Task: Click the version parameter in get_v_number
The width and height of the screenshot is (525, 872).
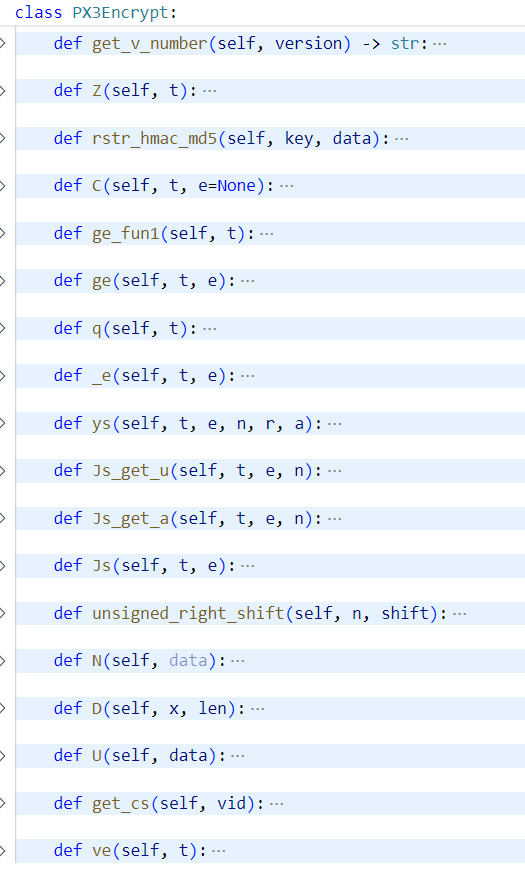Action: pyautogui.click(x=309, y=43)
